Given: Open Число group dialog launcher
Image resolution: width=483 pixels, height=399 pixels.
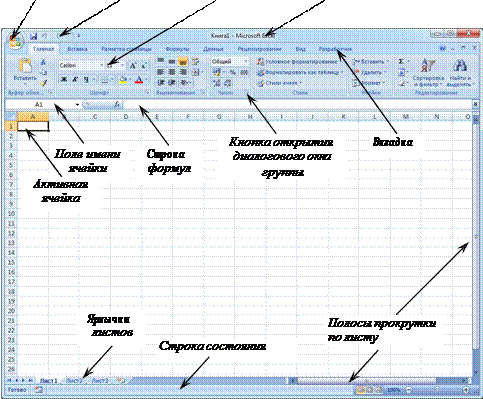Looking at the screenshot, I should coord(247,92).
